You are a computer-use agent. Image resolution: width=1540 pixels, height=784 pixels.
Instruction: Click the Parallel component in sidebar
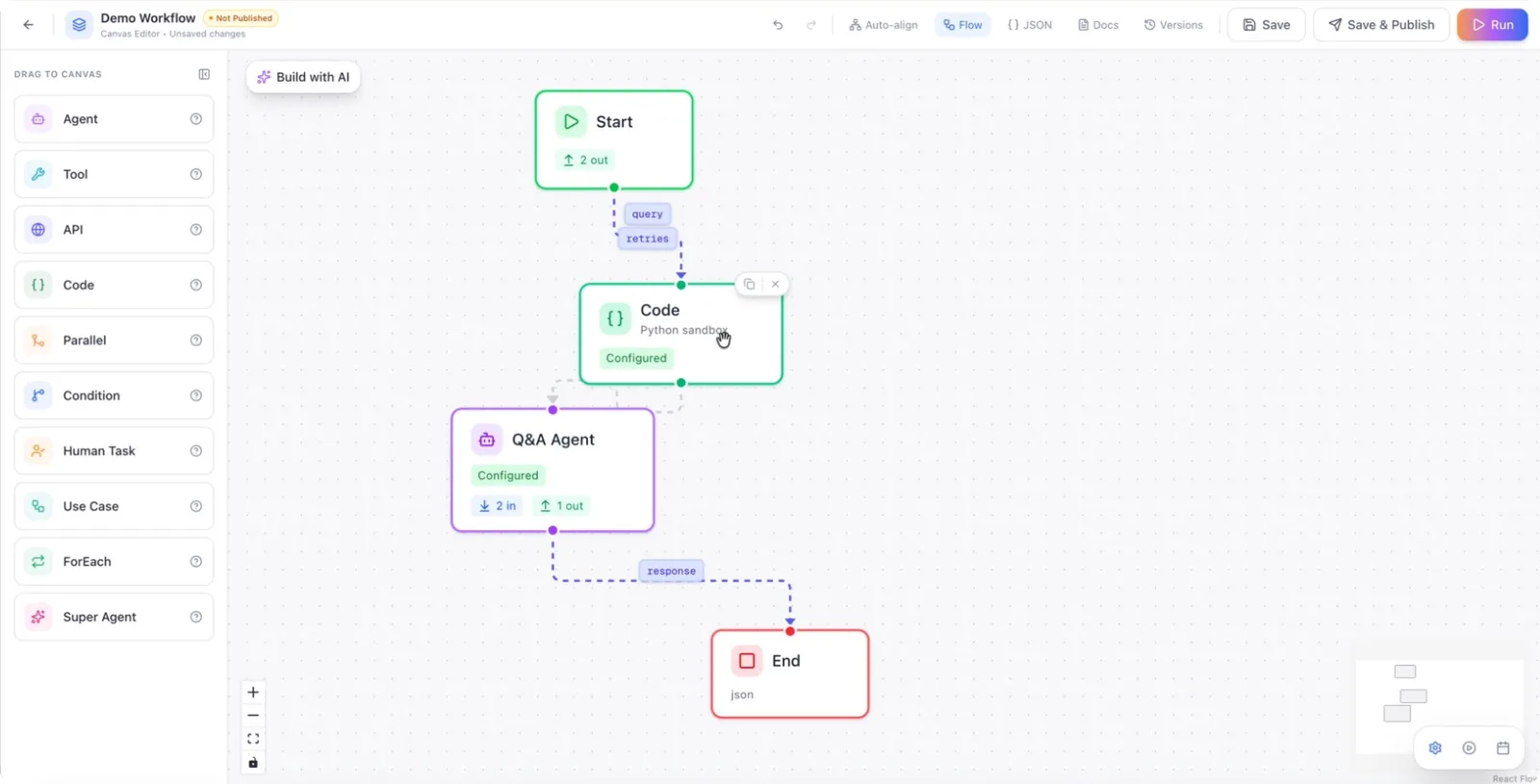click(x=114, y=341)
